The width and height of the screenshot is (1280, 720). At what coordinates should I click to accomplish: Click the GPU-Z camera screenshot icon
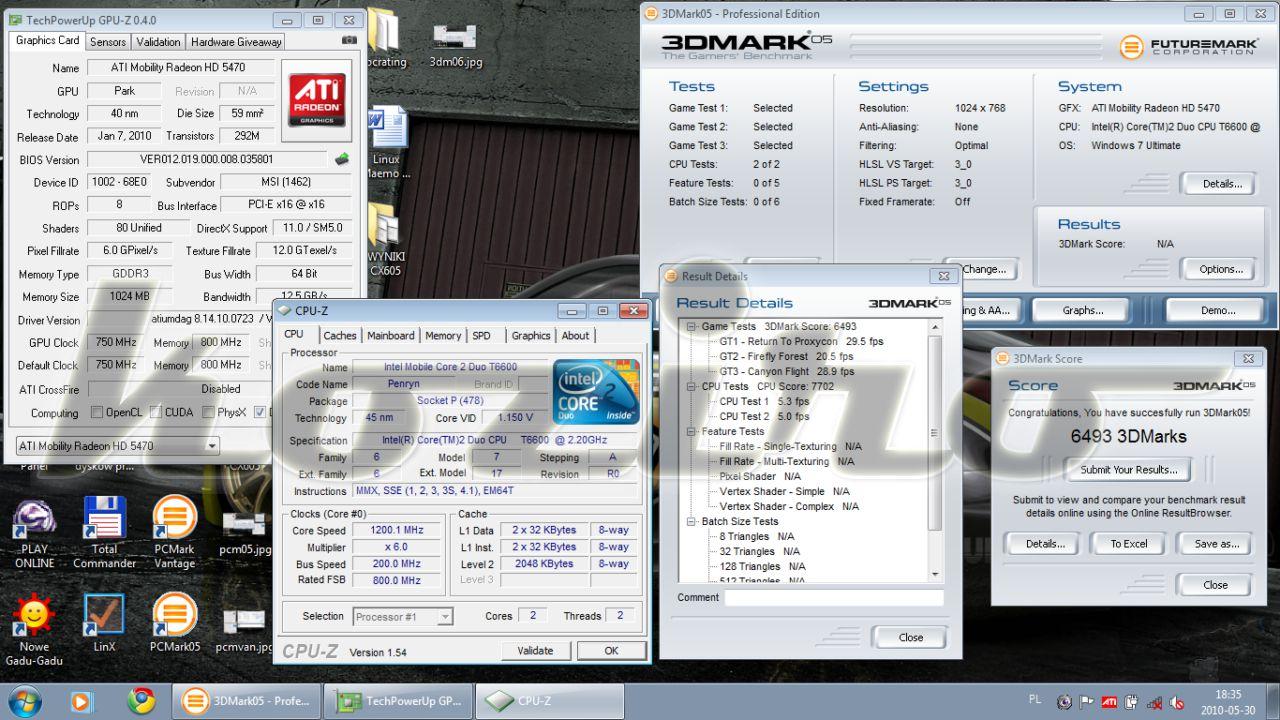[349, 41]
